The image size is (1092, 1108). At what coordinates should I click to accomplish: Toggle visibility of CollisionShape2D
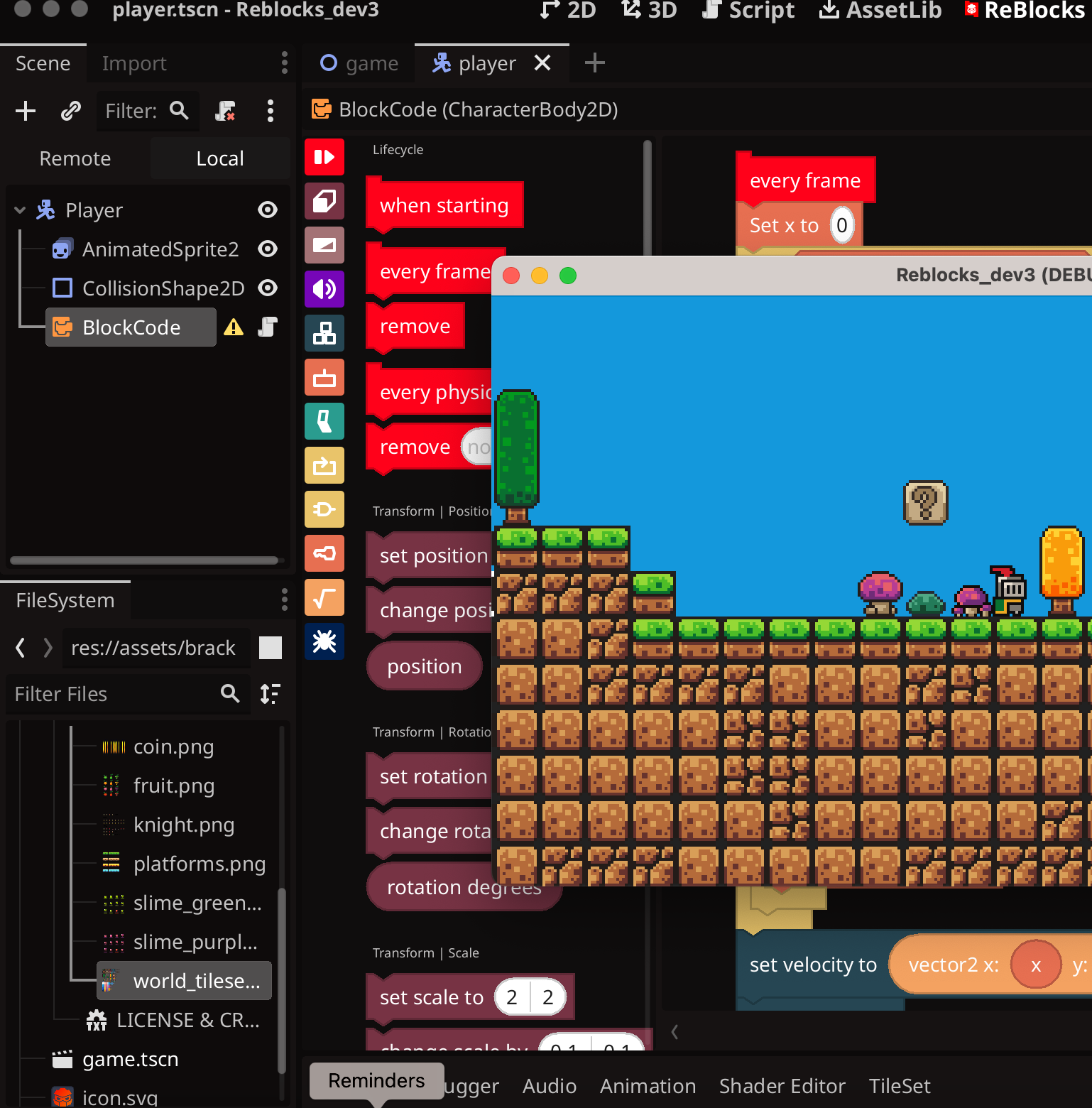[267, 288]
